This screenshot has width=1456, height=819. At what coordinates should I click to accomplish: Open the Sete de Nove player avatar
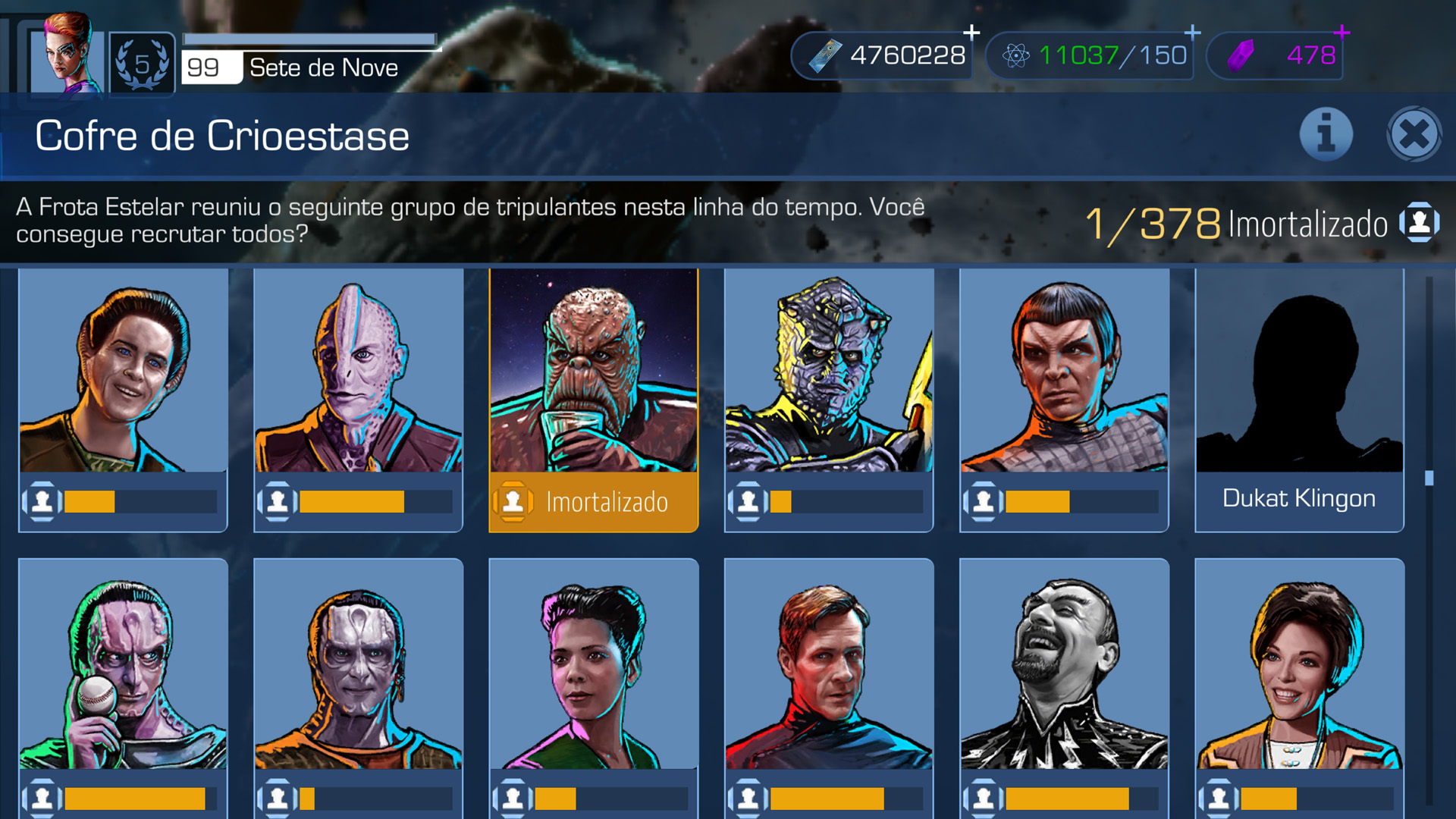pyautogui.click(x=68, y=52)
